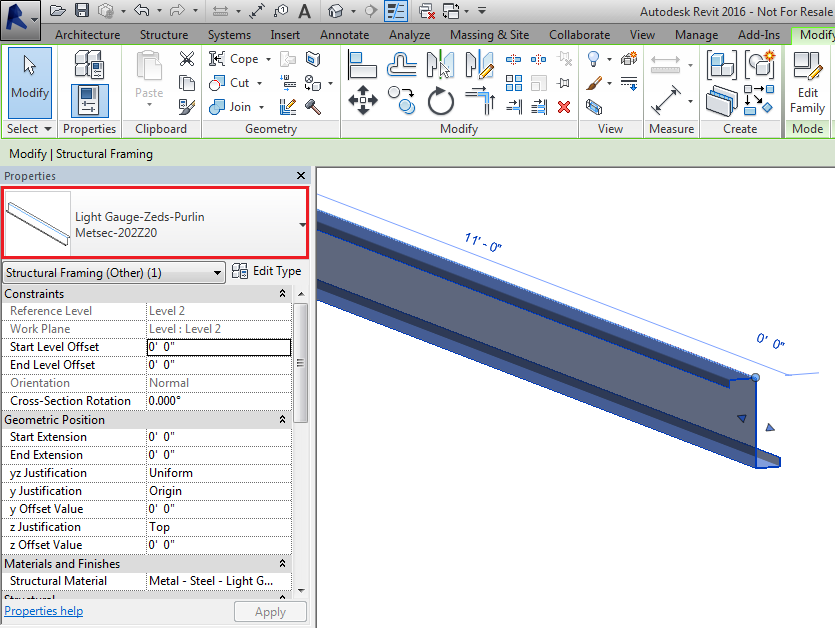This screenshot has width=835, height=628.
Task: Open the Collaborate ribbon tab
Action: pyautogui.click(x=579, y=35)
